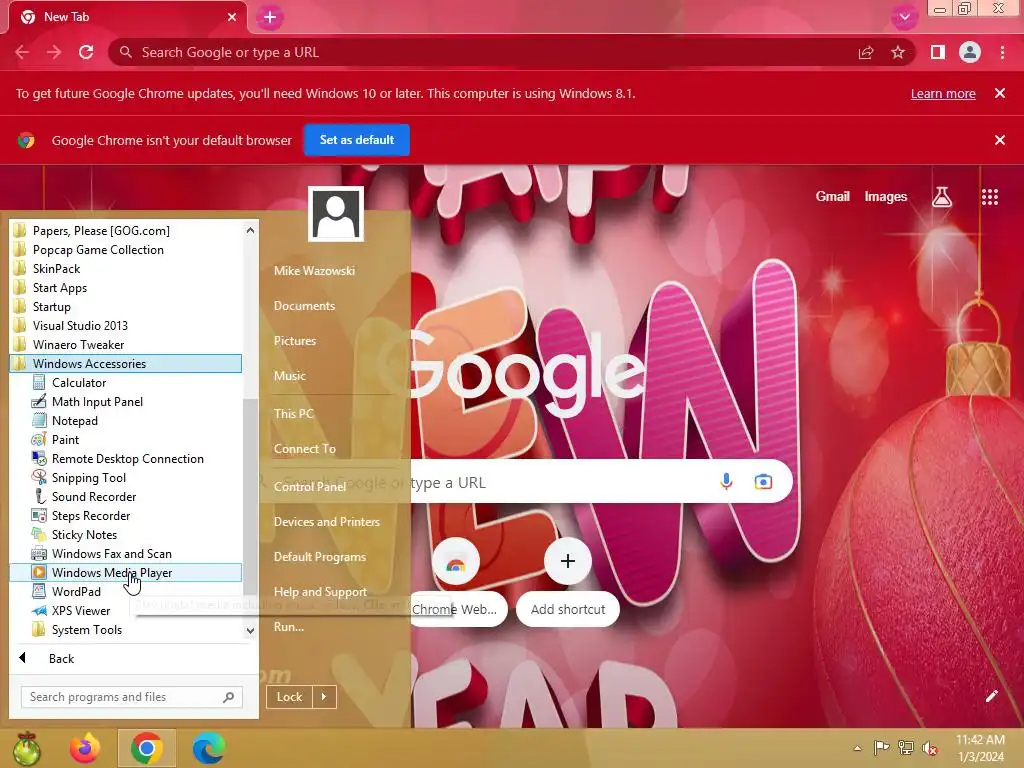Viewport: 1024px width, 768px height.
Task: Open Chrome profile avatar menu
Action: (970, 52)
